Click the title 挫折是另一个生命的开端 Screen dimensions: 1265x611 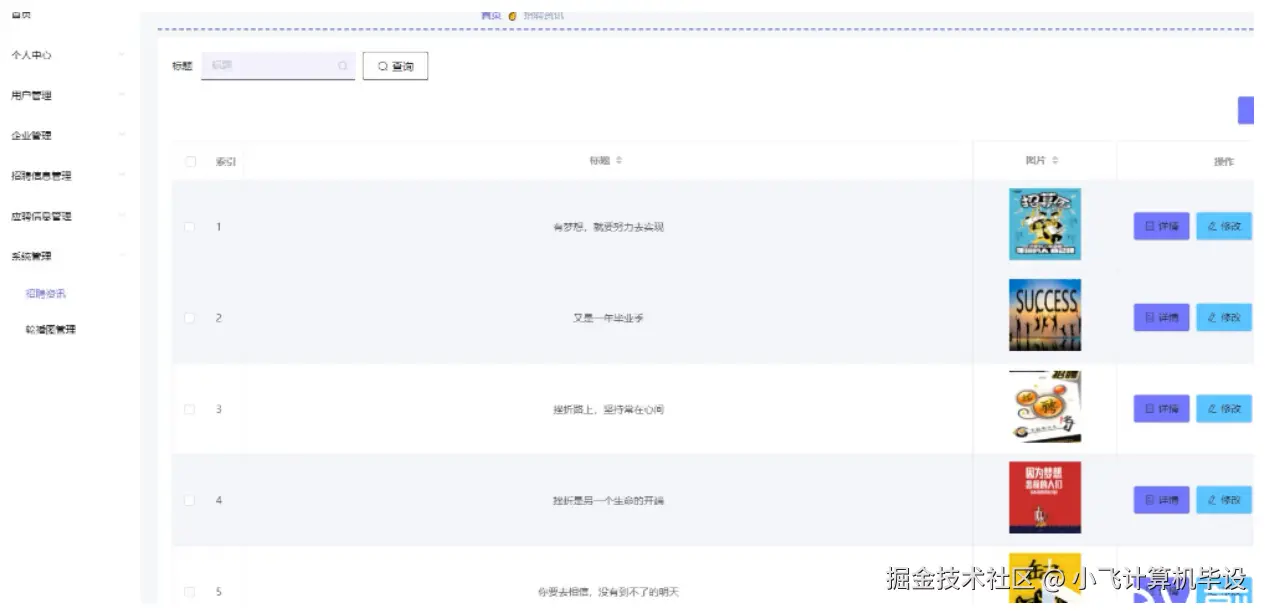tap(608, 500)
